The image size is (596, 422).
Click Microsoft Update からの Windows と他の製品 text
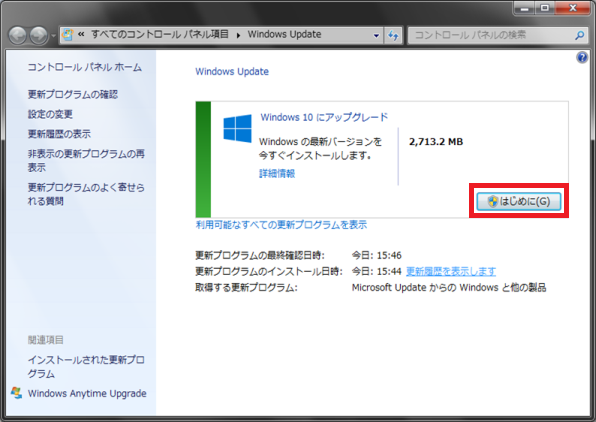point(449,287)
